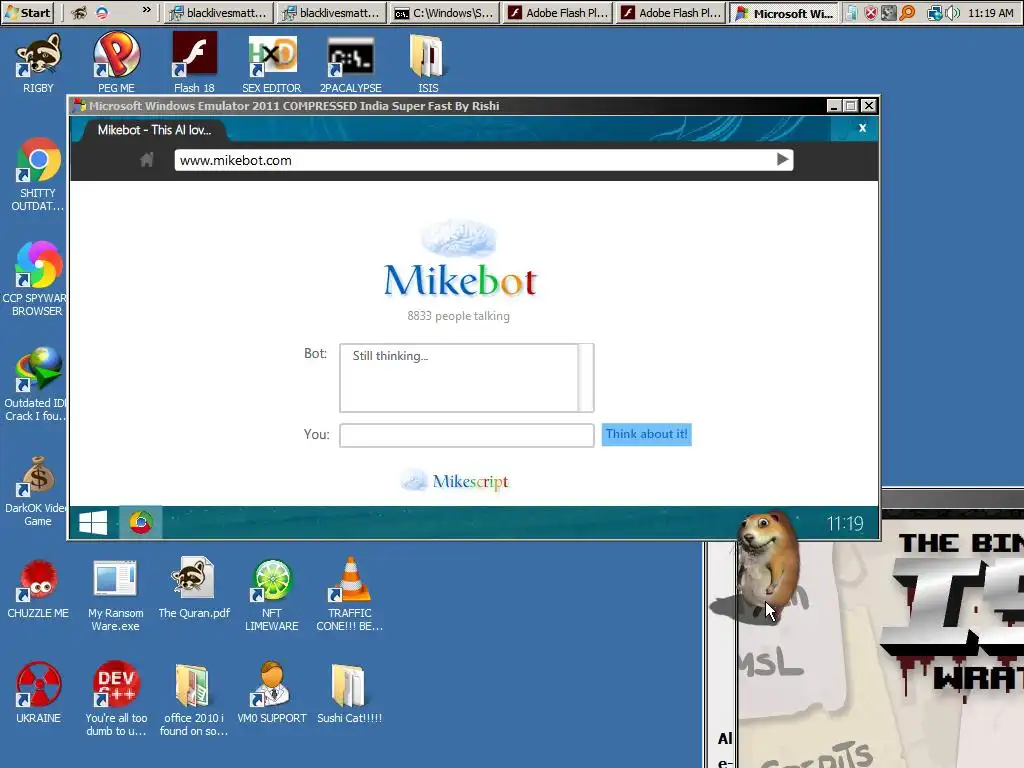Click the Go arrow in the address bar
The width and height of the screenshot is (1024, 768).
coord(782,160)
